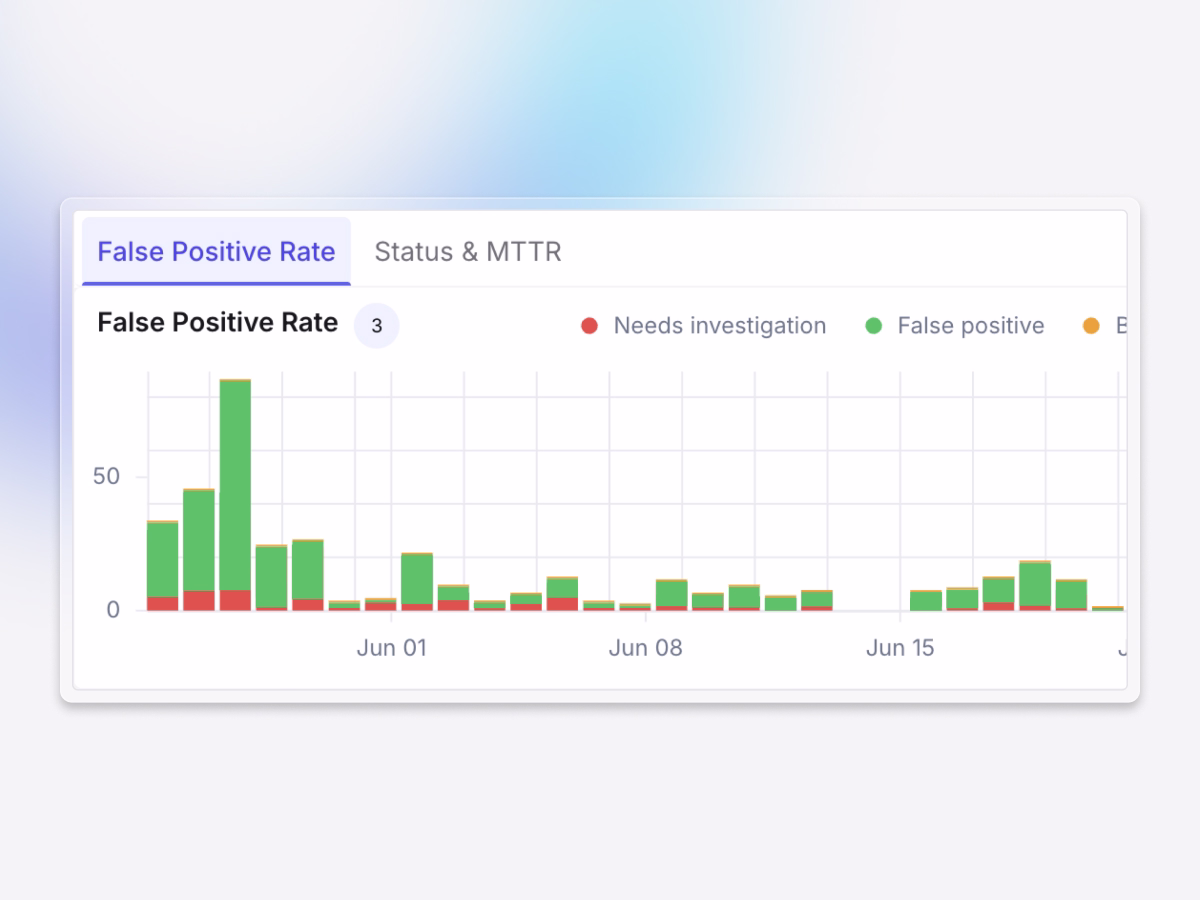Open the Jun 08 axis label options

(x=645, y=647)
